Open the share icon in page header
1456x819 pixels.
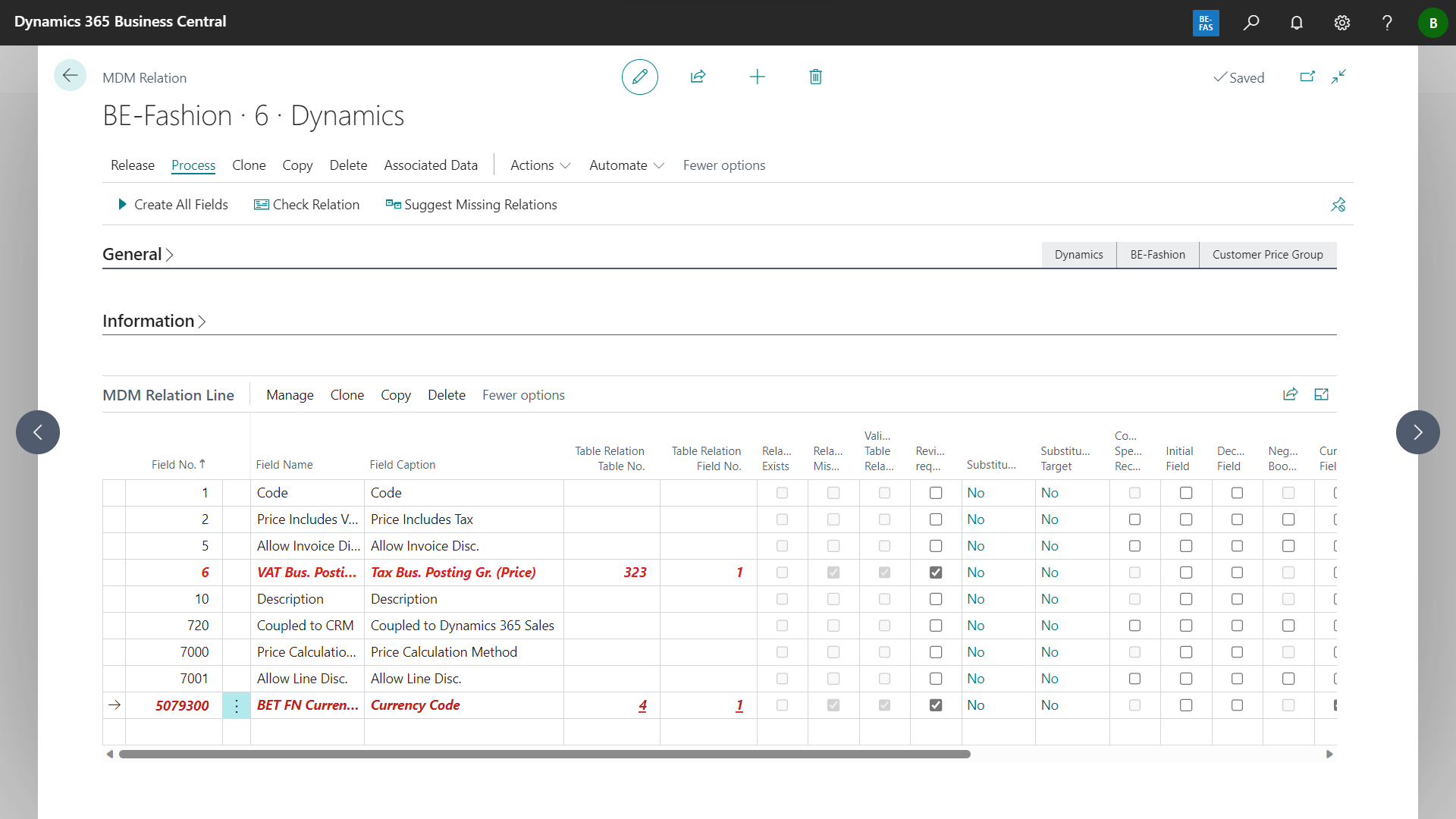coord(698,77)
